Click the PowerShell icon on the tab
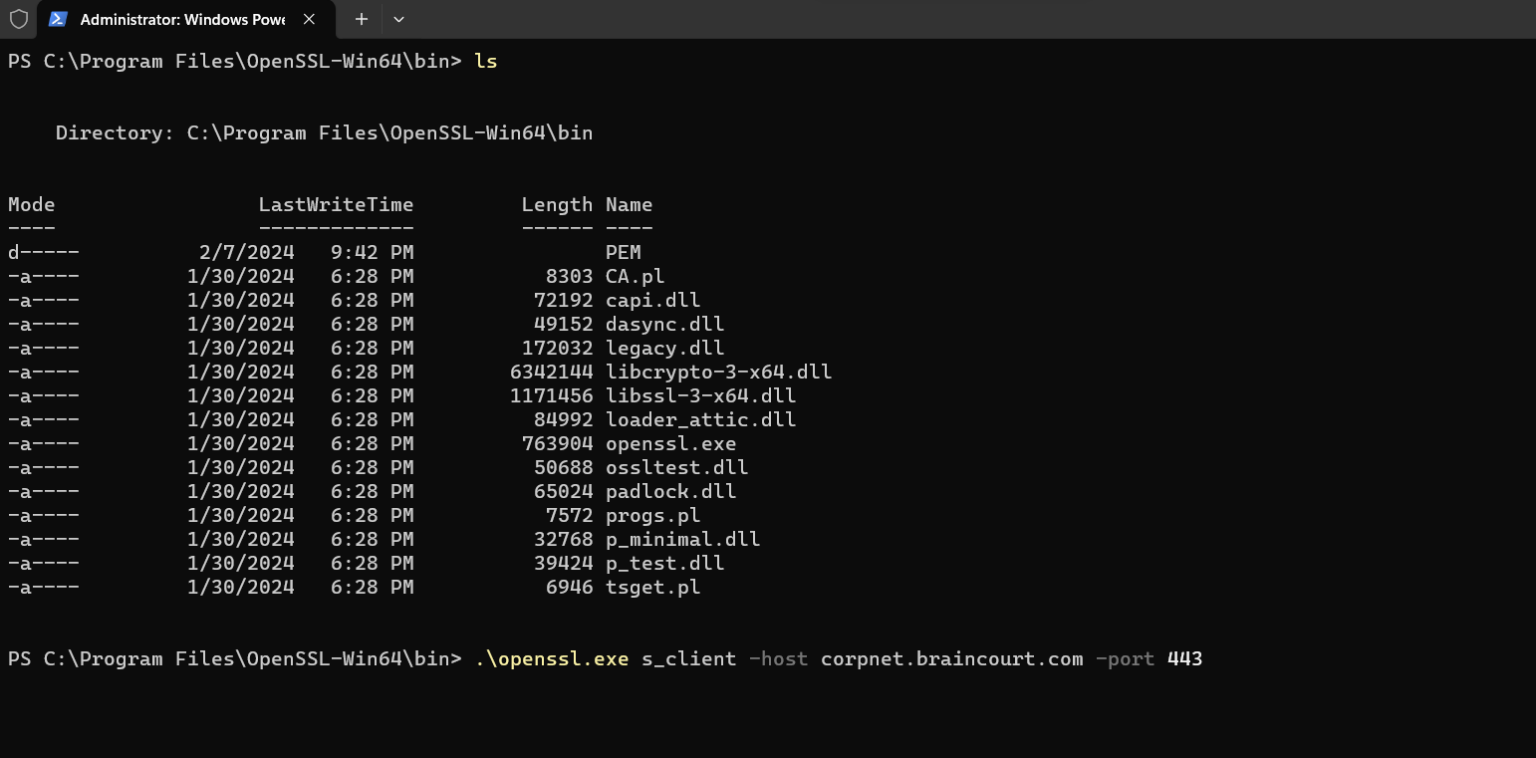 click(59, 19)
